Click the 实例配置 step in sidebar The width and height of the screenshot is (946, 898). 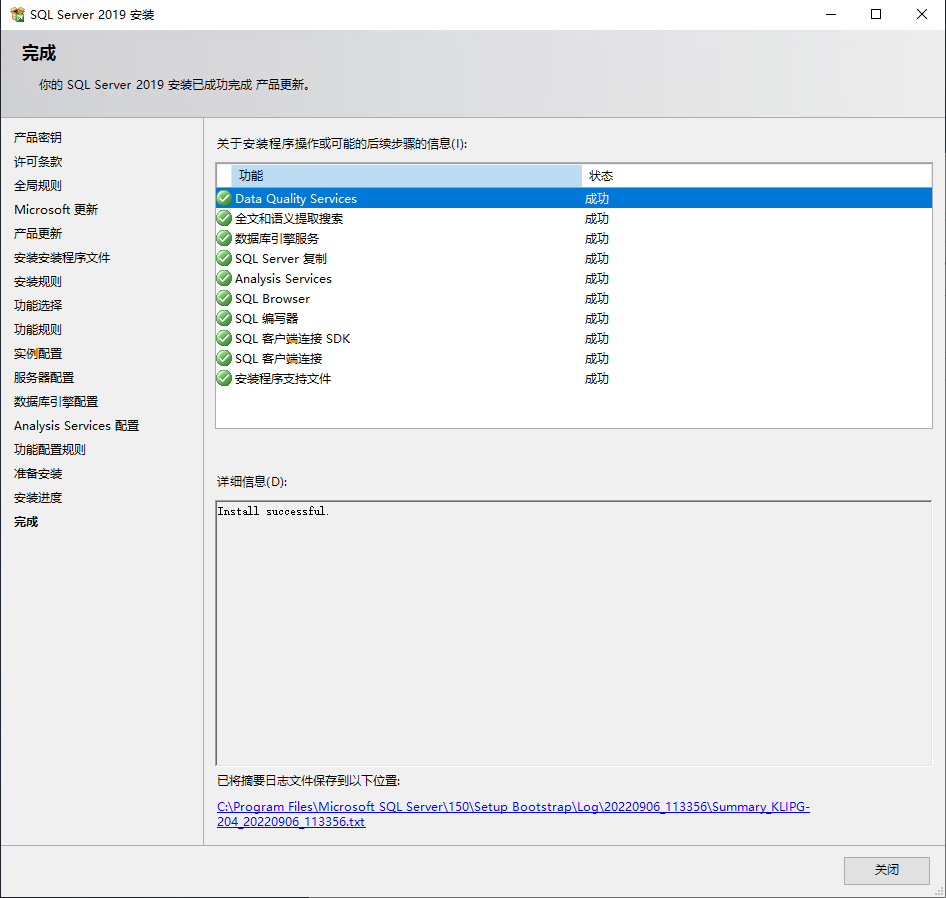37,354
